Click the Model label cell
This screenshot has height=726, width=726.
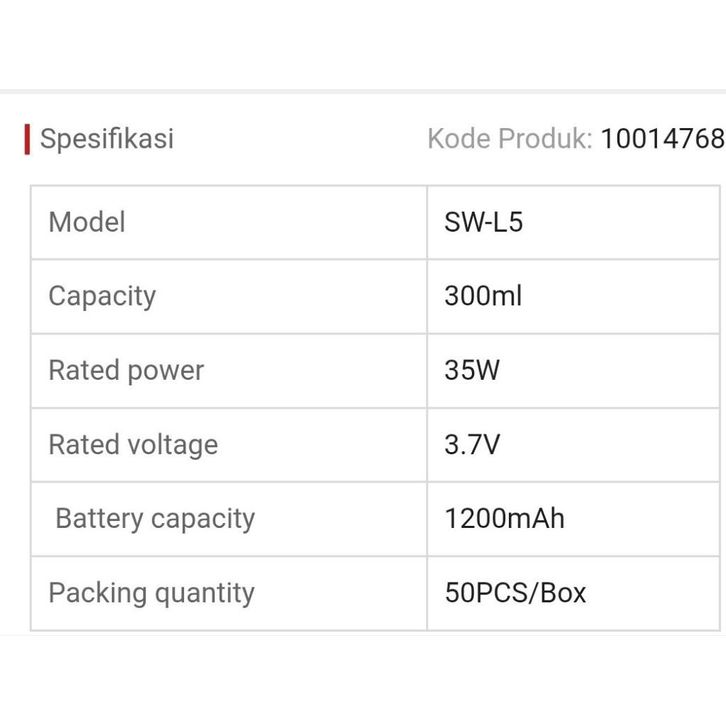tap(87, 222)
